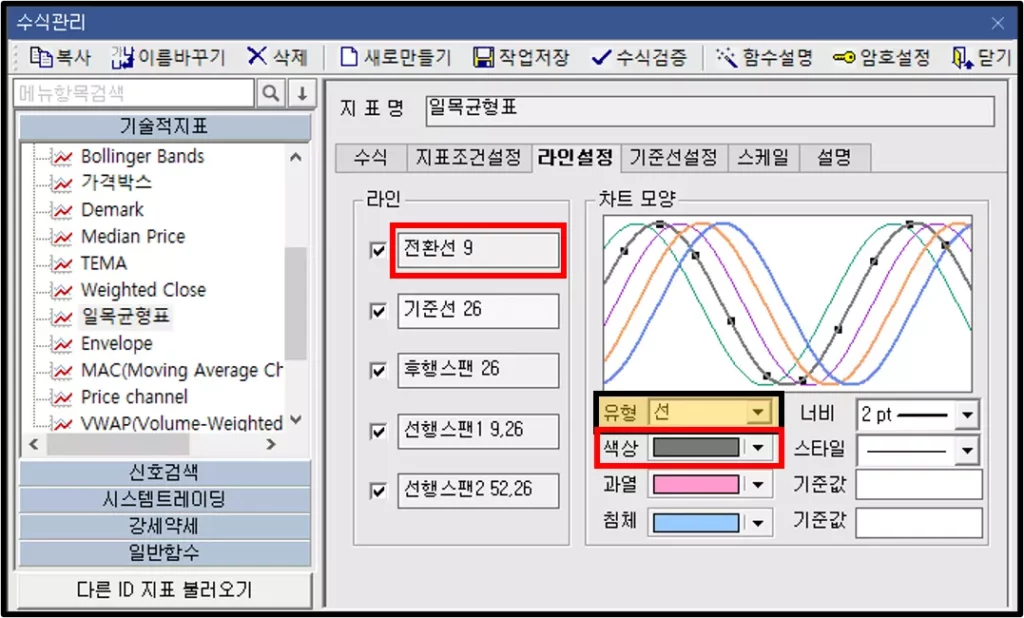The width and height of the screenshot is (1024, 618).
Task: Open the 스타일 line style dropdown
Action: click(x=967, y=450)
